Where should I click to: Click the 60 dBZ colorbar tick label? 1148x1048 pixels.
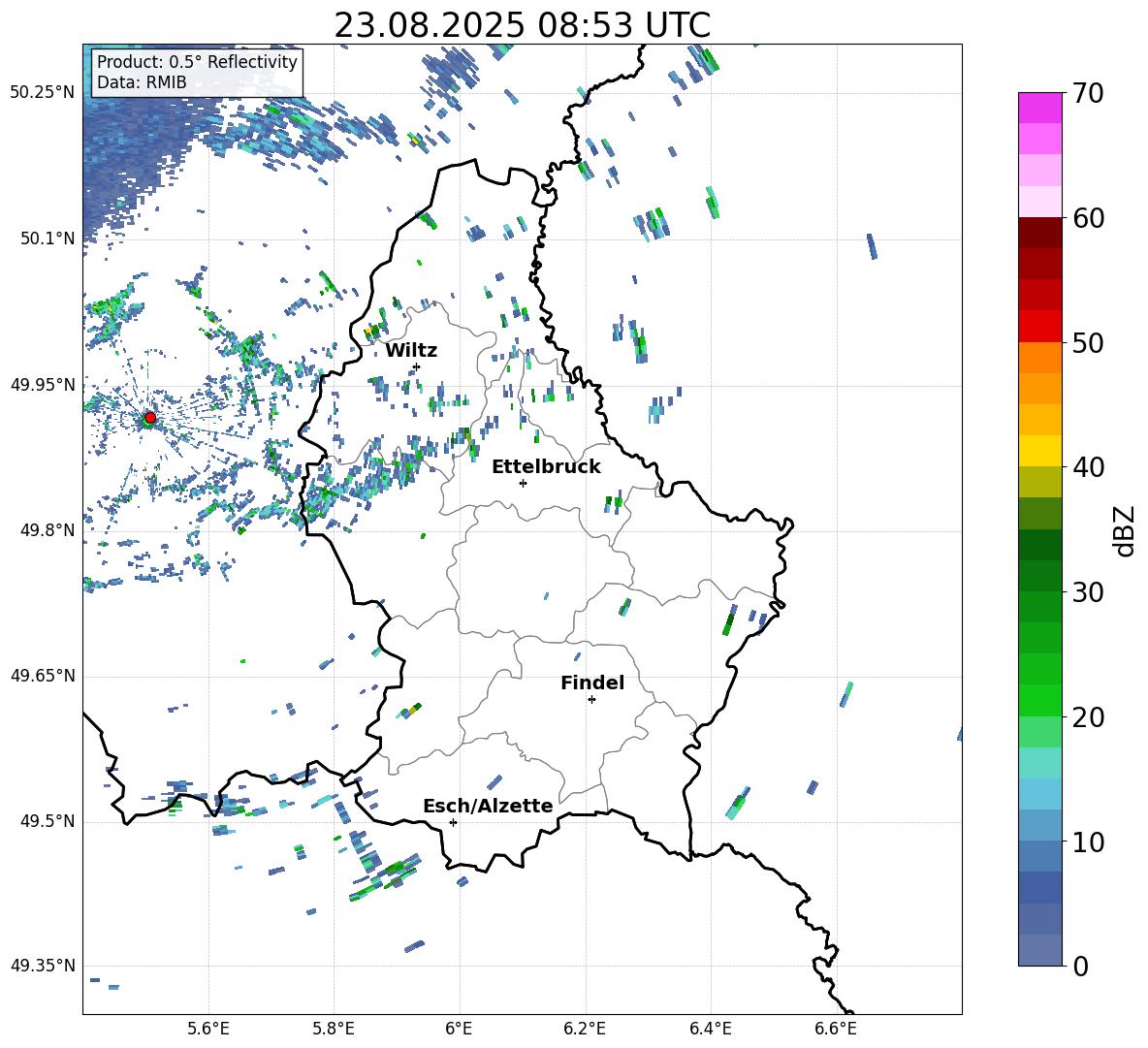coord(1089,218)
